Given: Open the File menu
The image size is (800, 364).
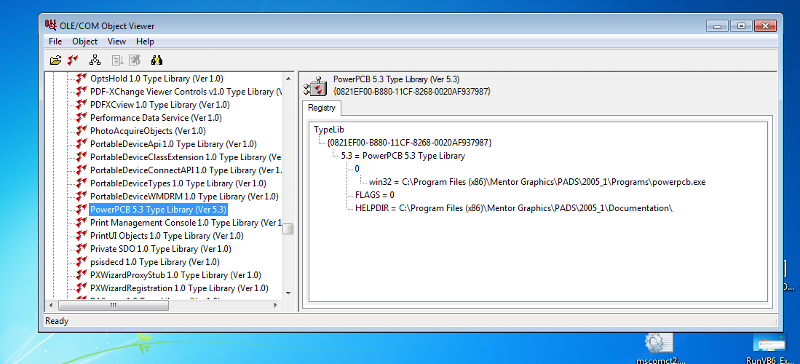Looking at the screenshot, I should (55, 41).
